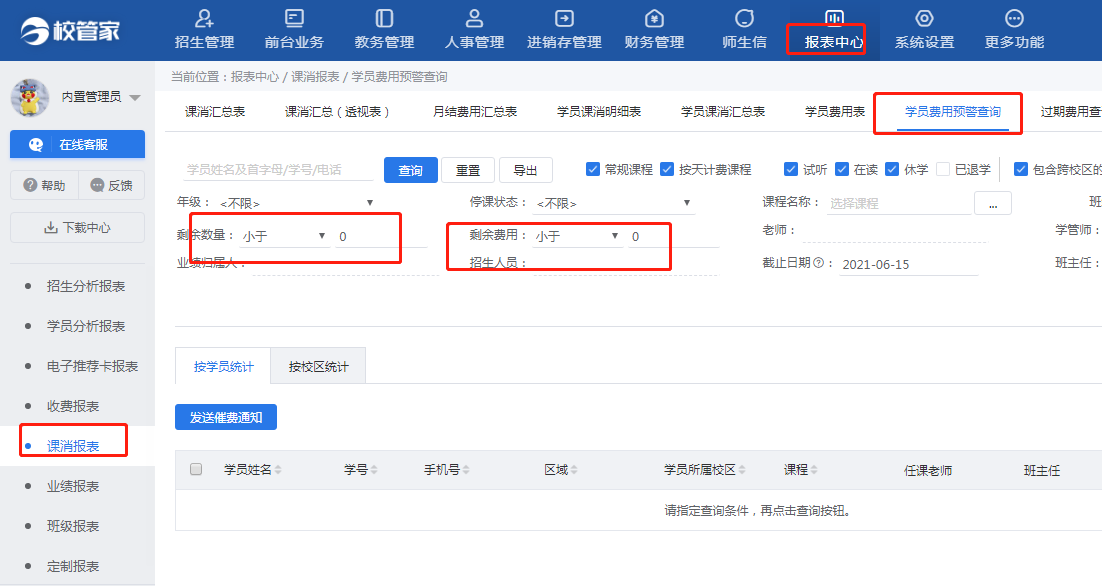Click the student name search field
This screenshot has width=1102, height=586.
[x=278, y=169]
